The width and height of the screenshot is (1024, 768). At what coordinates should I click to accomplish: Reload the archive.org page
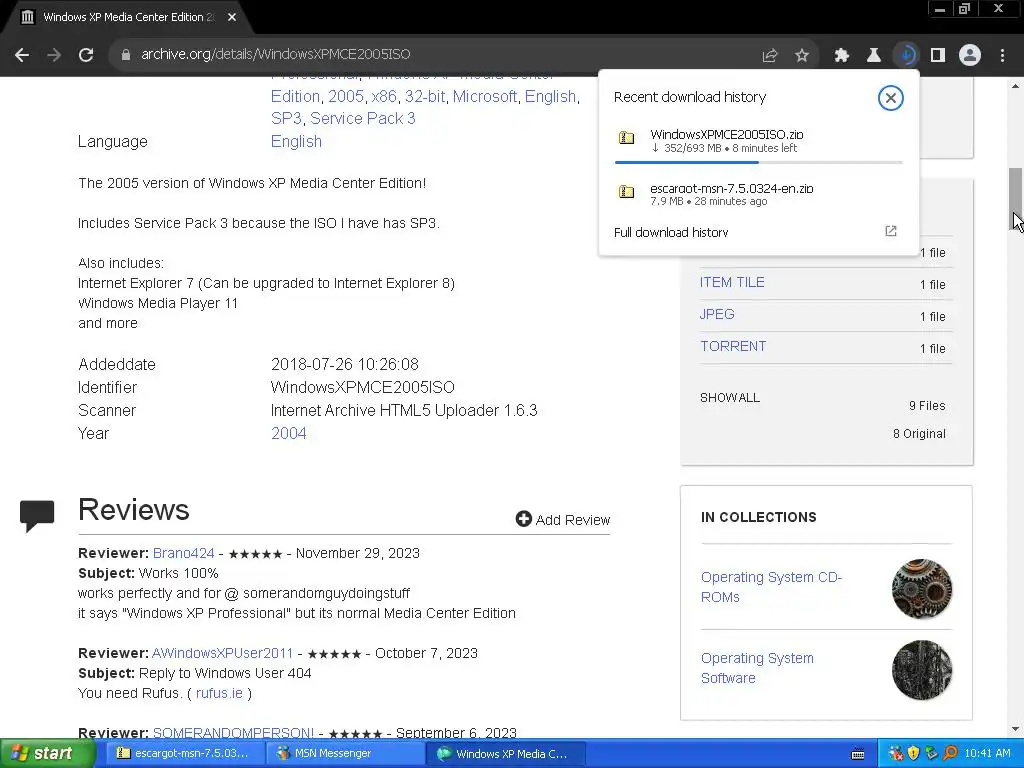[86, 55]
